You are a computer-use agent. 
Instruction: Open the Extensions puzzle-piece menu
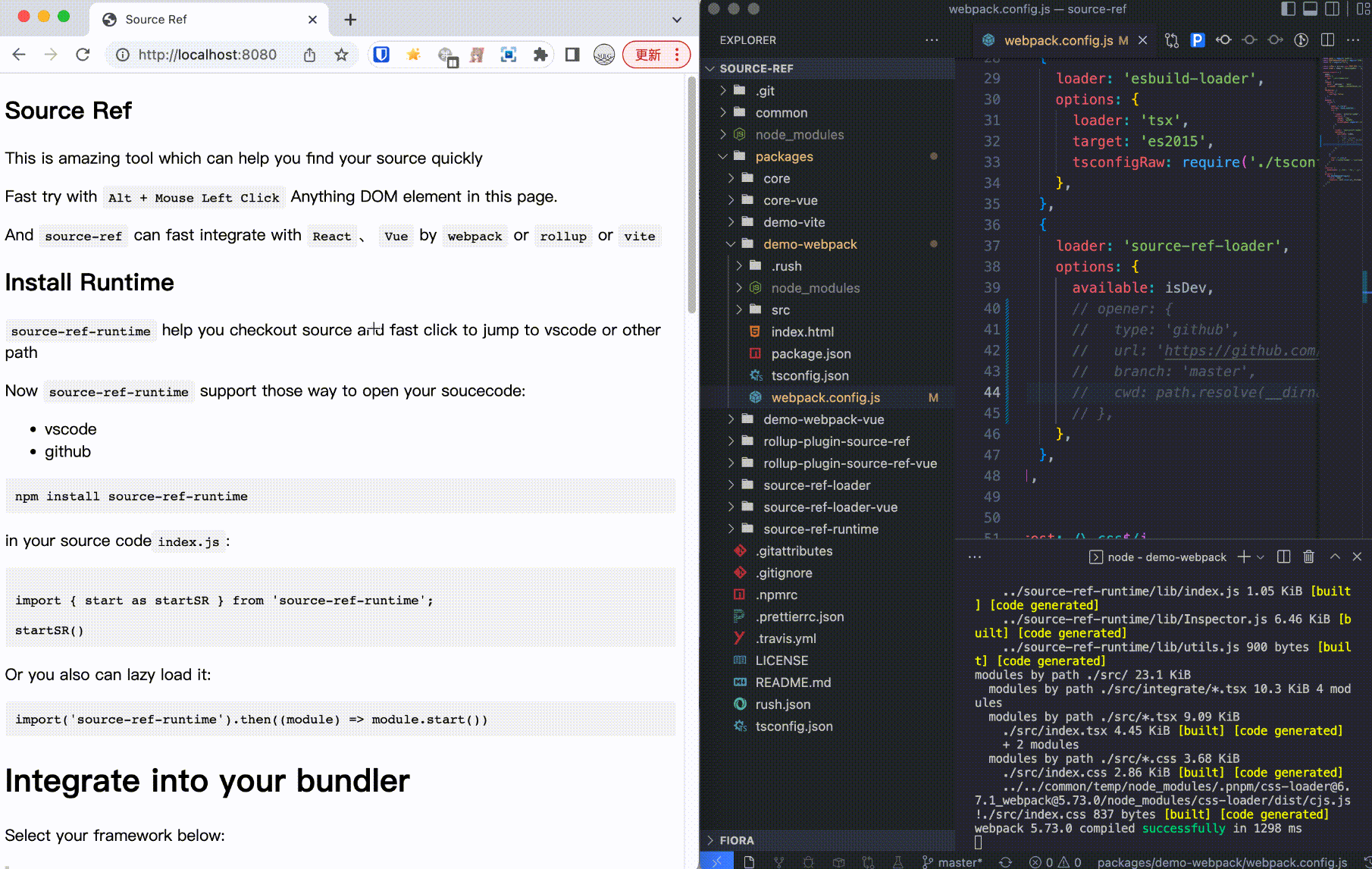[x=540, y=55]
